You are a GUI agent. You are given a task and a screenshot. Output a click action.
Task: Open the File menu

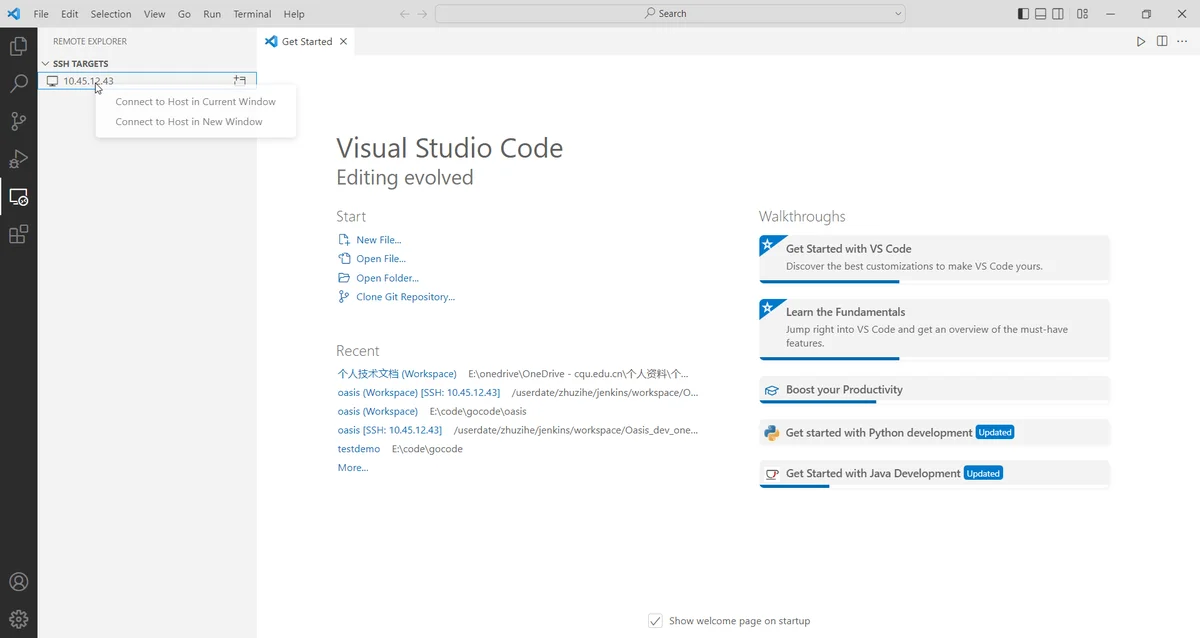[41, 14]
